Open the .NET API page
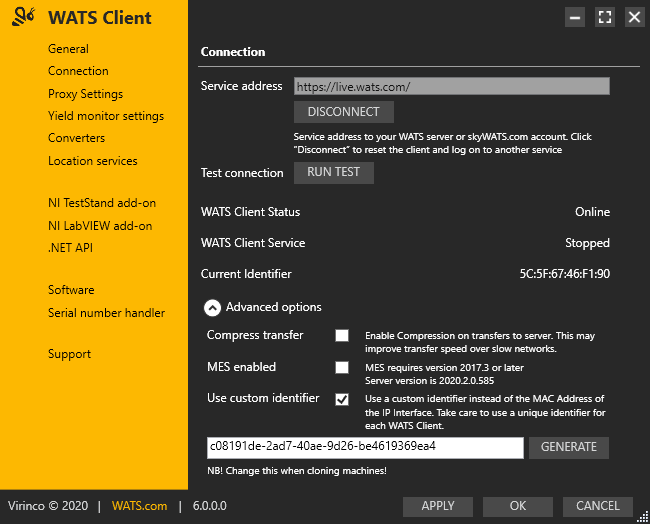 click(x=70, y=248)
